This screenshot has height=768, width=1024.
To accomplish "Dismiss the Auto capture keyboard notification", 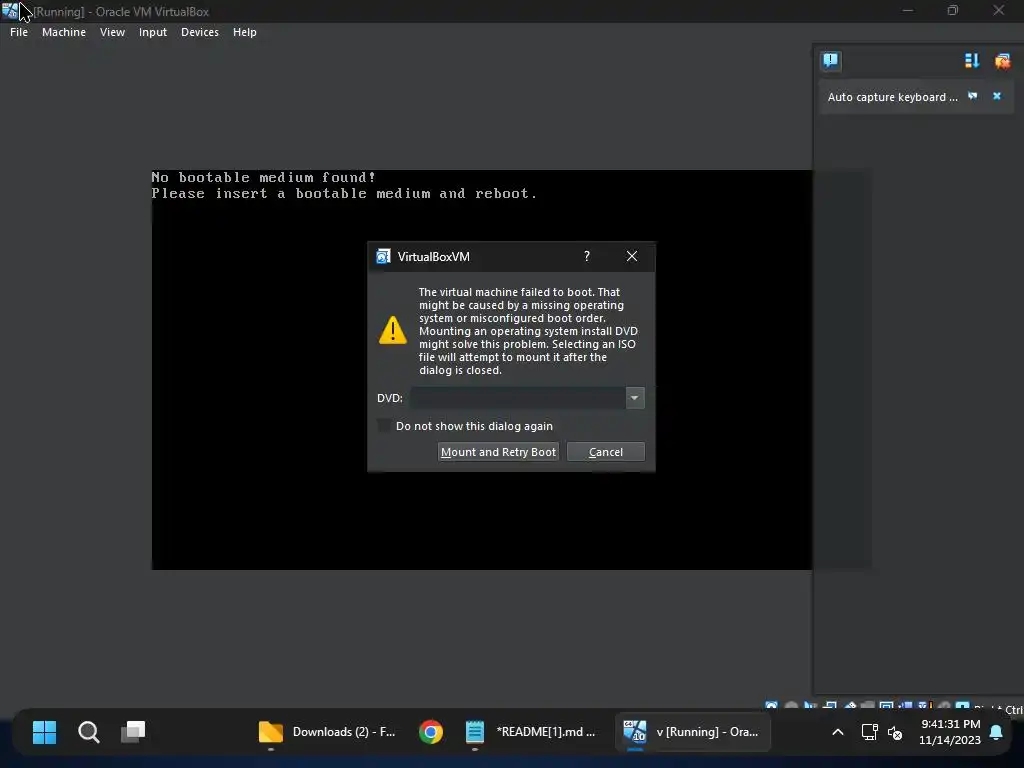I will tap(997, 96).
